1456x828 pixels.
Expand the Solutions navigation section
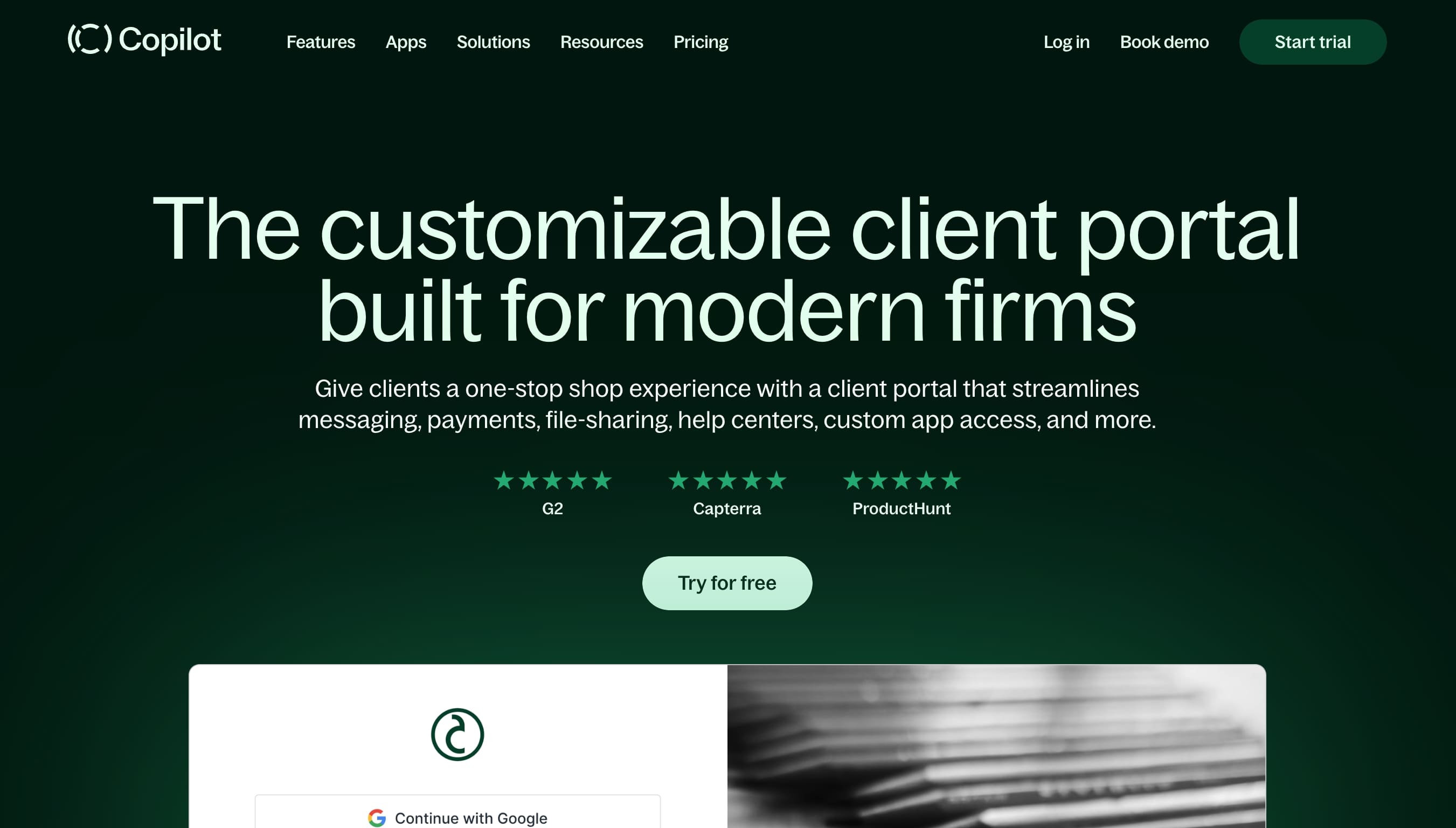493,42
